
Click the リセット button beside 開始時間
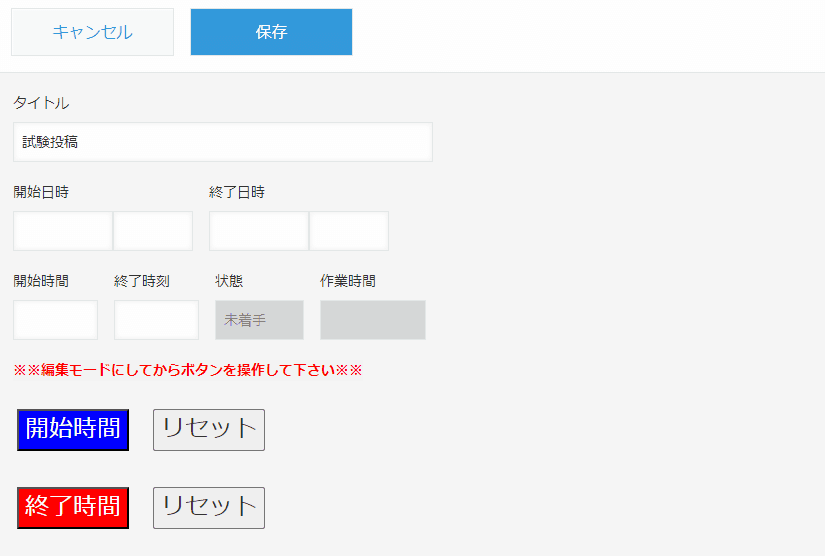209,430
